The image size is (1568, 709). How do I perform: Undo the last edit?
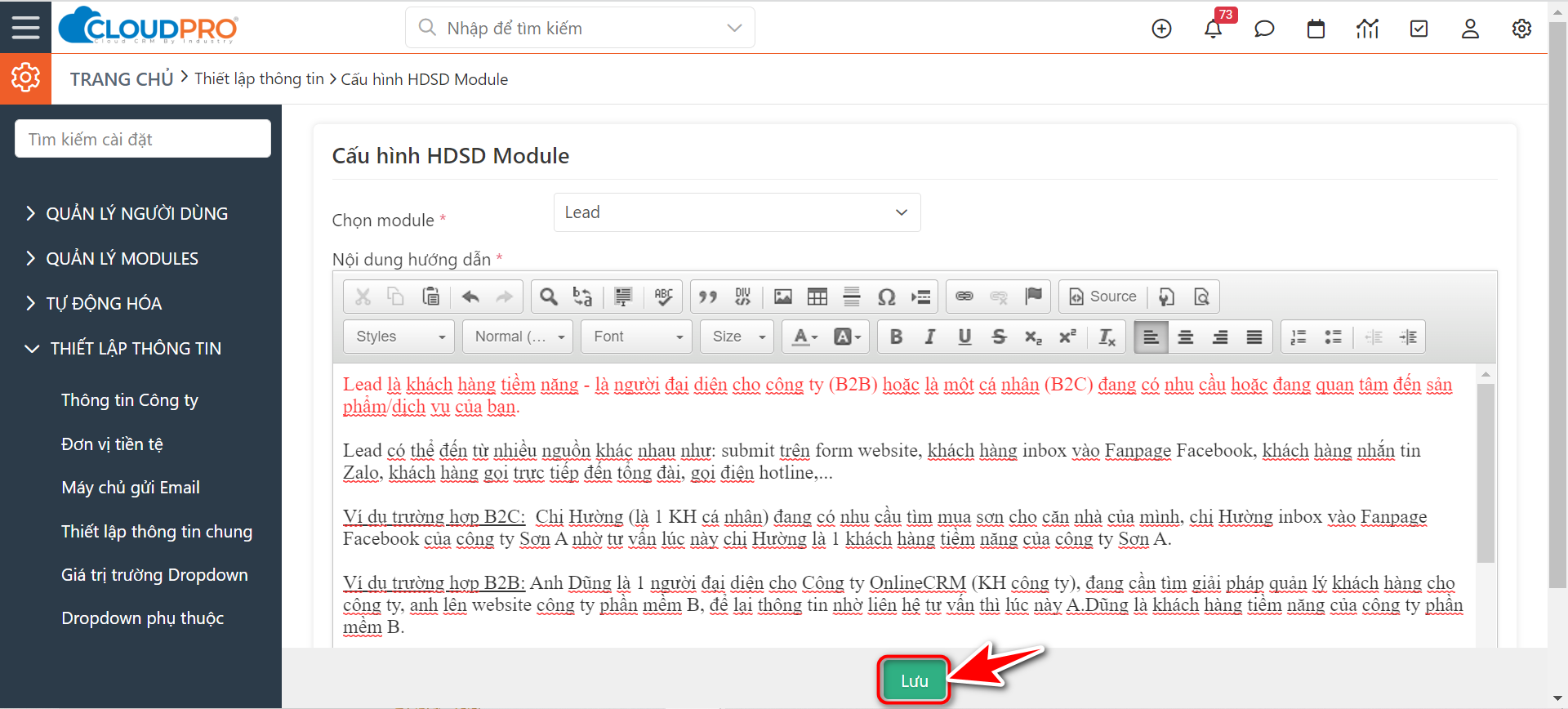(470, 297)
